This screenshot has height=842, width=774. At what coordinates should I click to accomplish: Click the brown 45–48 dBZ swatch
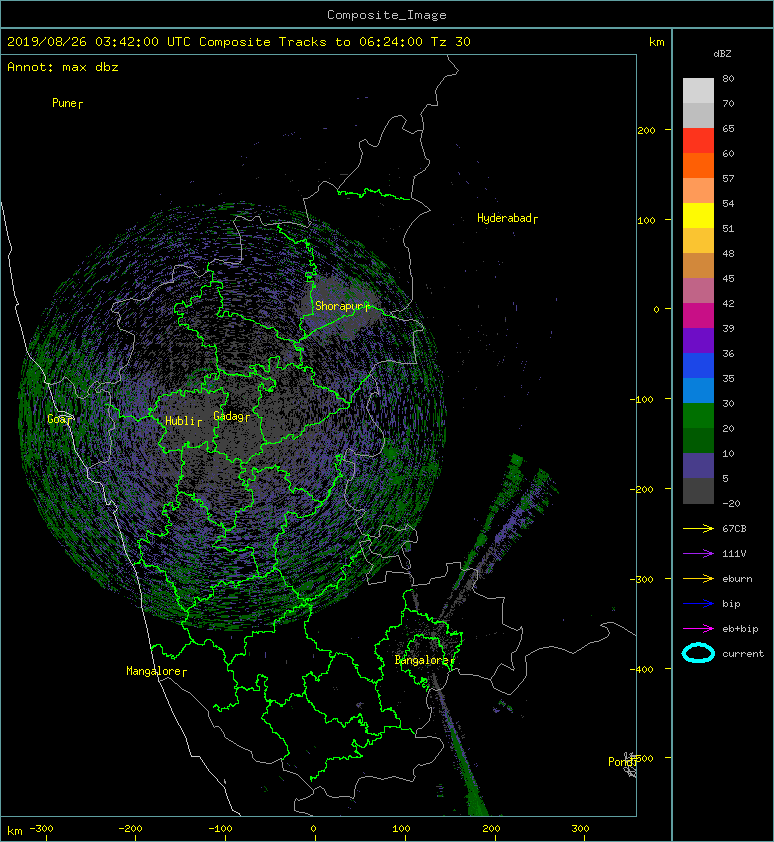click(698, 265)
